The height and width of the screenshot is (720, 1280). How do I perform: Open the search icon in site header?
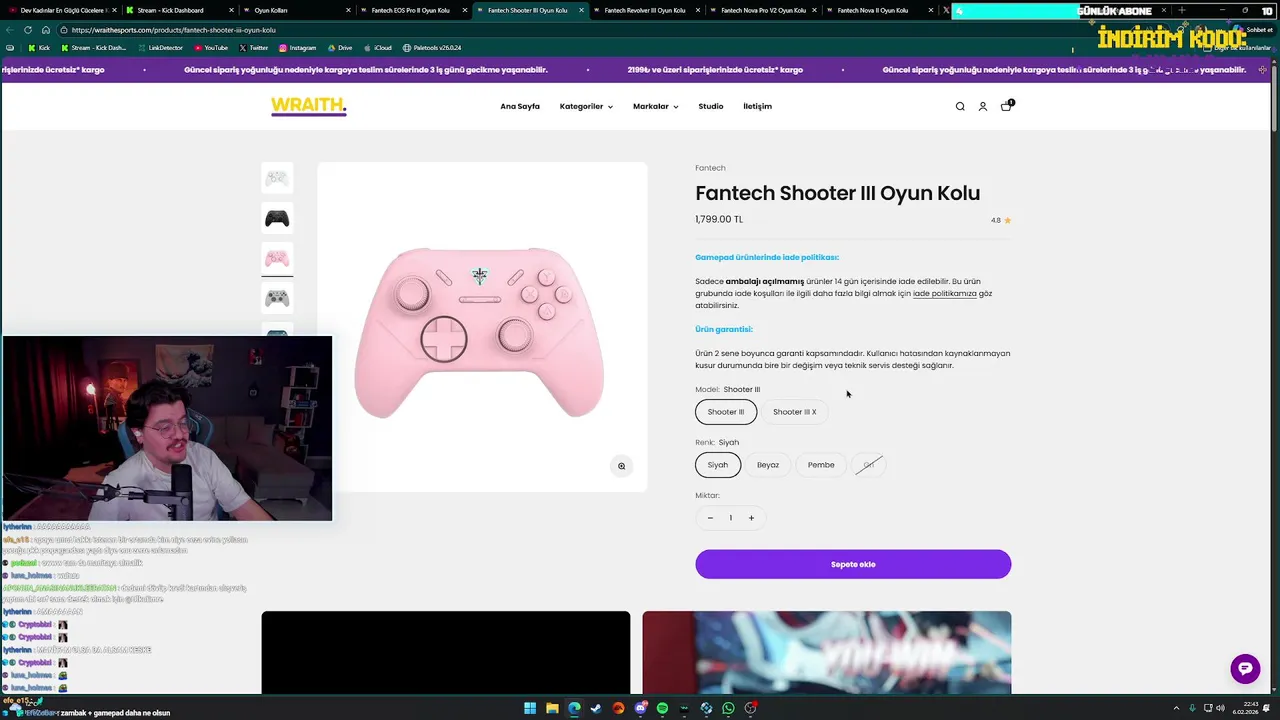click(960, 106)
